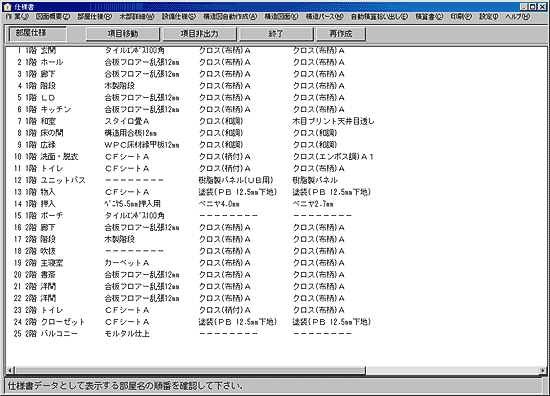The image size is (550, 396).
Task: Click the ベニヤ2.7mm cell
Action: (313, 204)
